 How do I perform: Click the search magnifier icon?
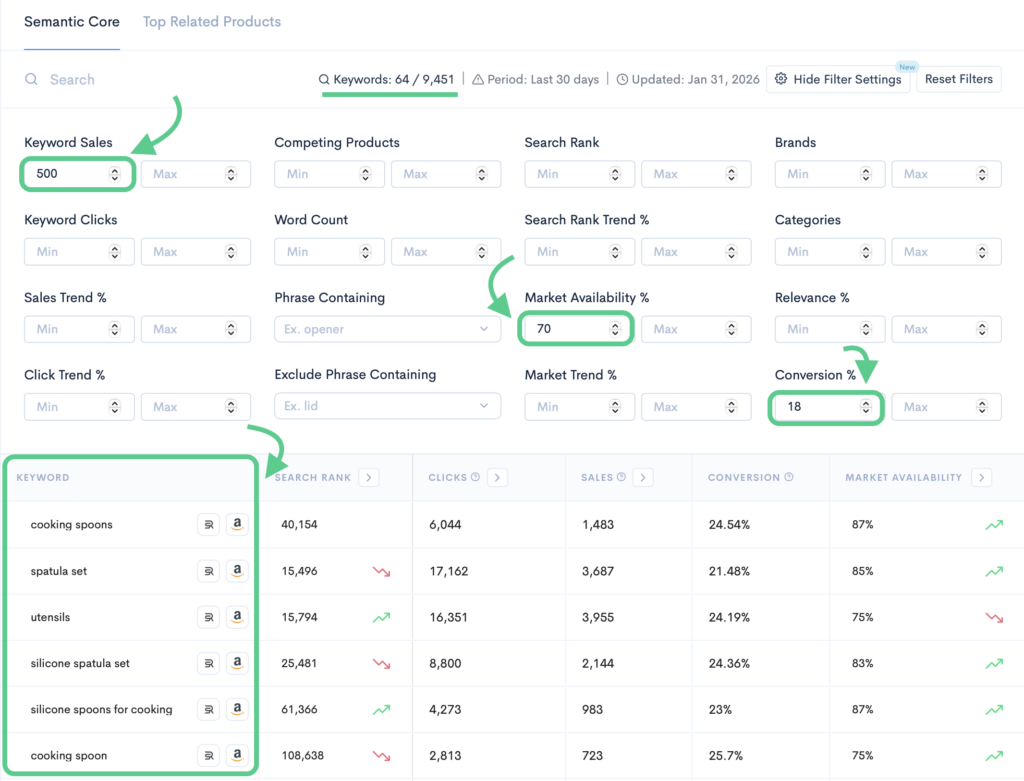(x=32, y=80)
